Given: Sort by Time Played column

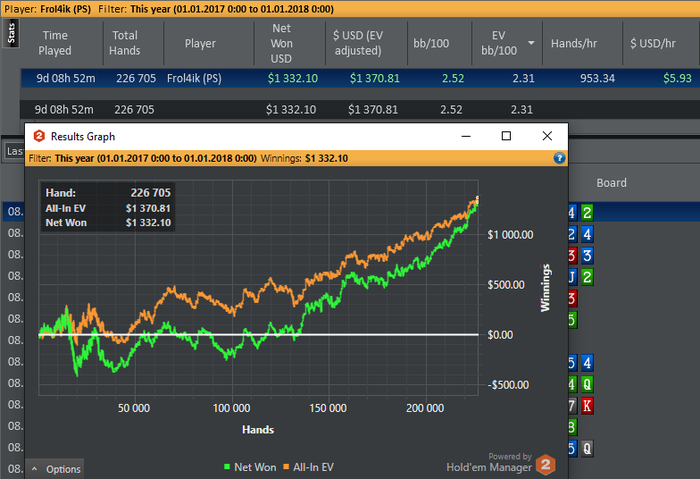Looking at the screenshot, I should point(55,43).
